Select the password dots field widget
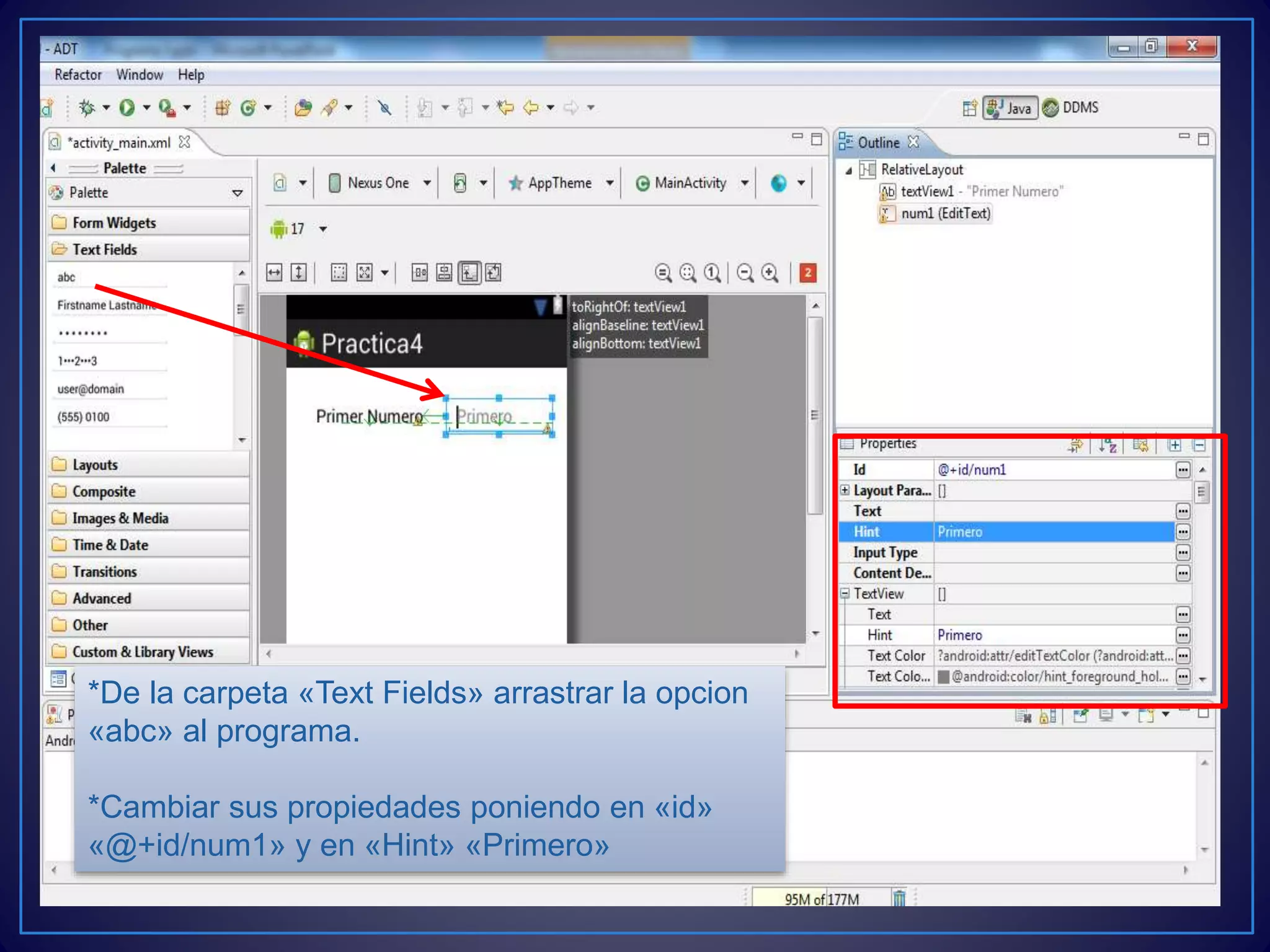 [x=112, y=333]
